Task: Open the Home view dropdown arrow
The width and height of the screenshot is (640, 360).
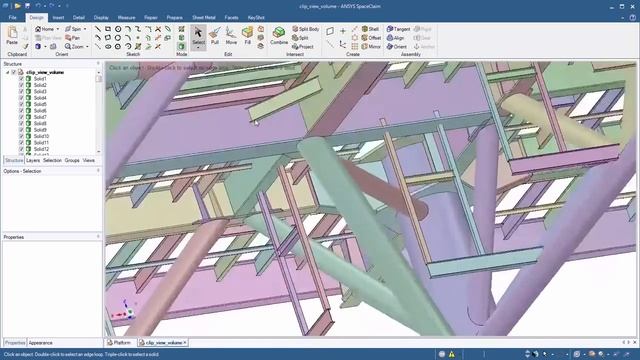Action: [x=58, y=29]
